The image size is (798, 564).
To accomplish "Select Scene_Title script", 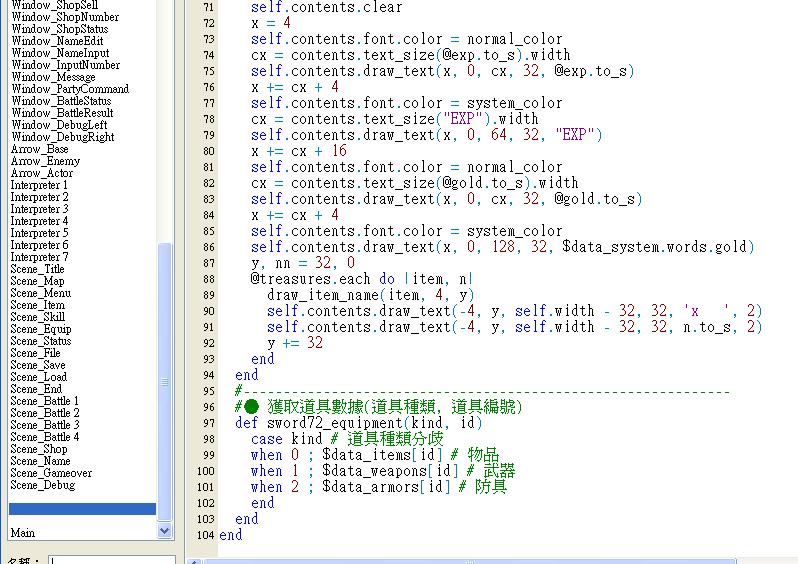I will click(37, 269).
